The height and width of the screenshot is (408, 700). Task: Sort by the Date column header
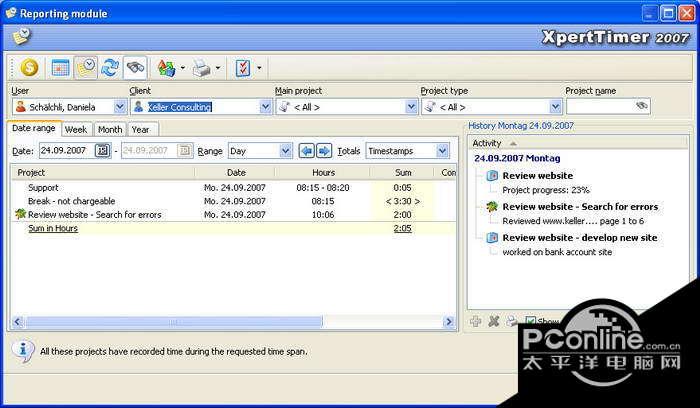[235, 172]
